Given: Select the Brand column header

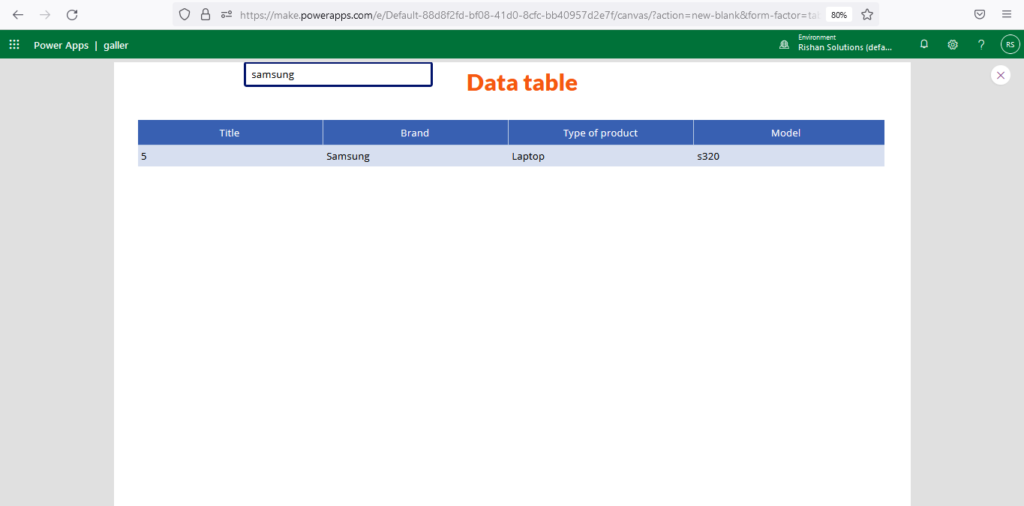Looking at the screenshot, I should click(x=415, y=133).
